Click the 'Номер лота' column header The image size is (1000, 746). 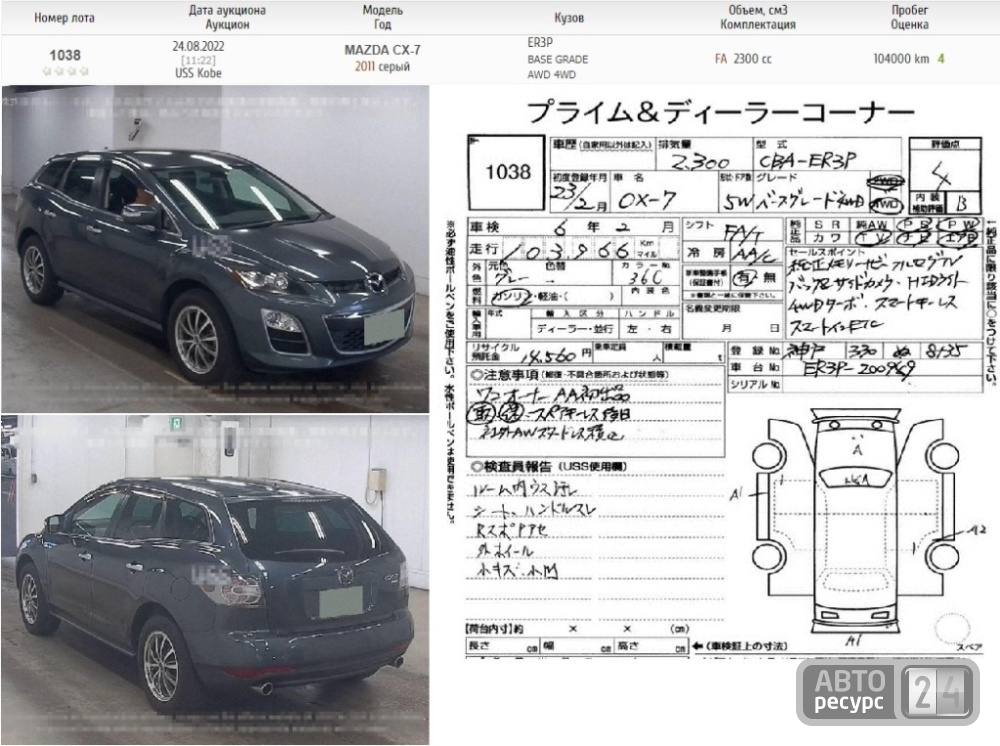pyautogui.click(x=64, y=18)
